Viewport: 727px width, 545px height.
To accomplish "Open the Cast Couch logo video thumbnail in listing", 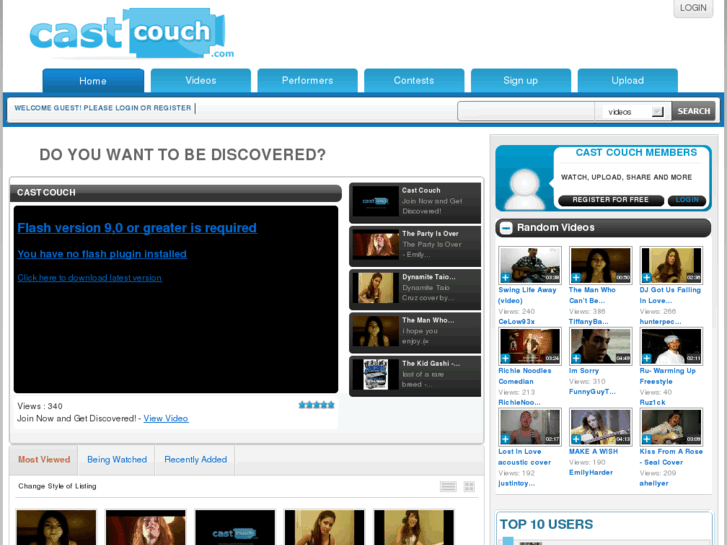I will (235, 527).
